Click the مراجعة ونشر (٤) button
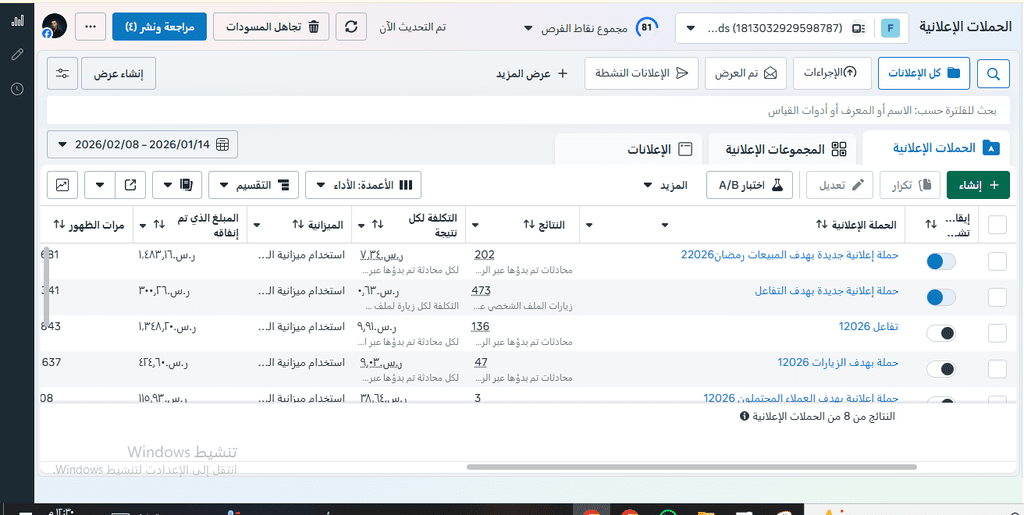Screen dimensions: 1024x515 pyautogui.click(x=159, y=27)
